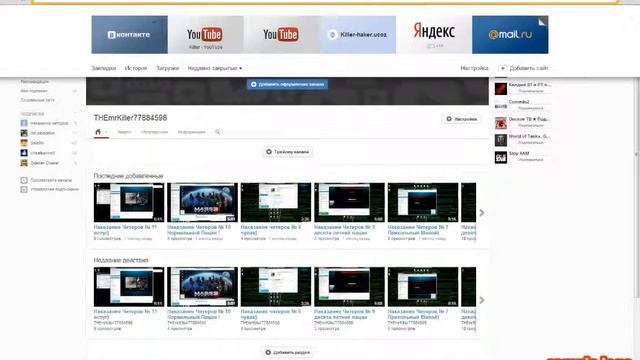Screen dimensions: 640x360
Task: Open the YouTube tile captioned Killer - YouTube
Action: click(206, 35)
